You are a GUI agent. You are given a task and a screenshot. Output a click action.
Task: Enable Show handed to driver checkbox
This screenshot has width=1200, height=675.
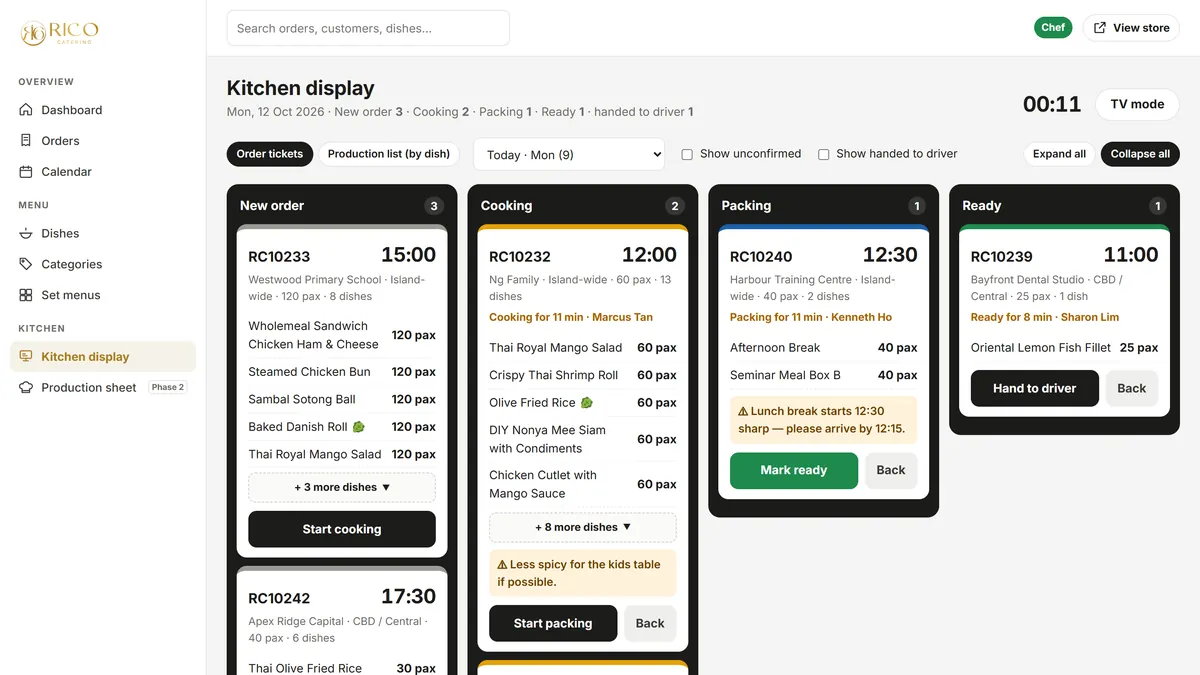click(824, 154)
